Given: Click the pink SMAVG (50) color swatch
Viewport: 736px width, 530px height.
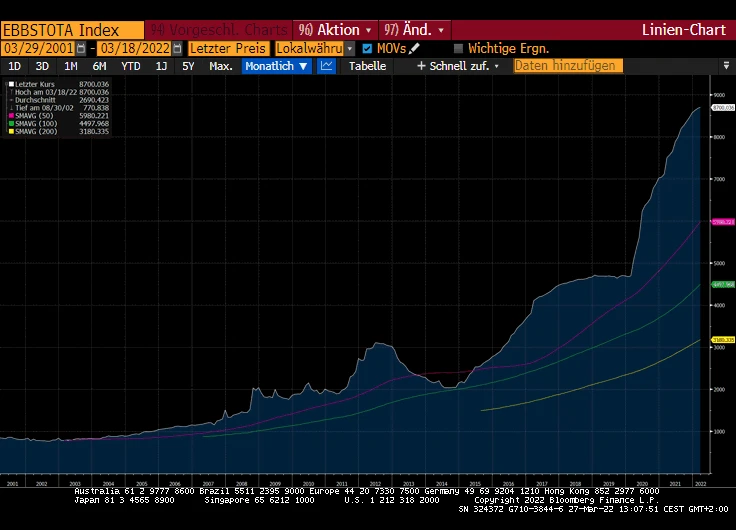Looking at the screenshot, I should click(11, 115).
